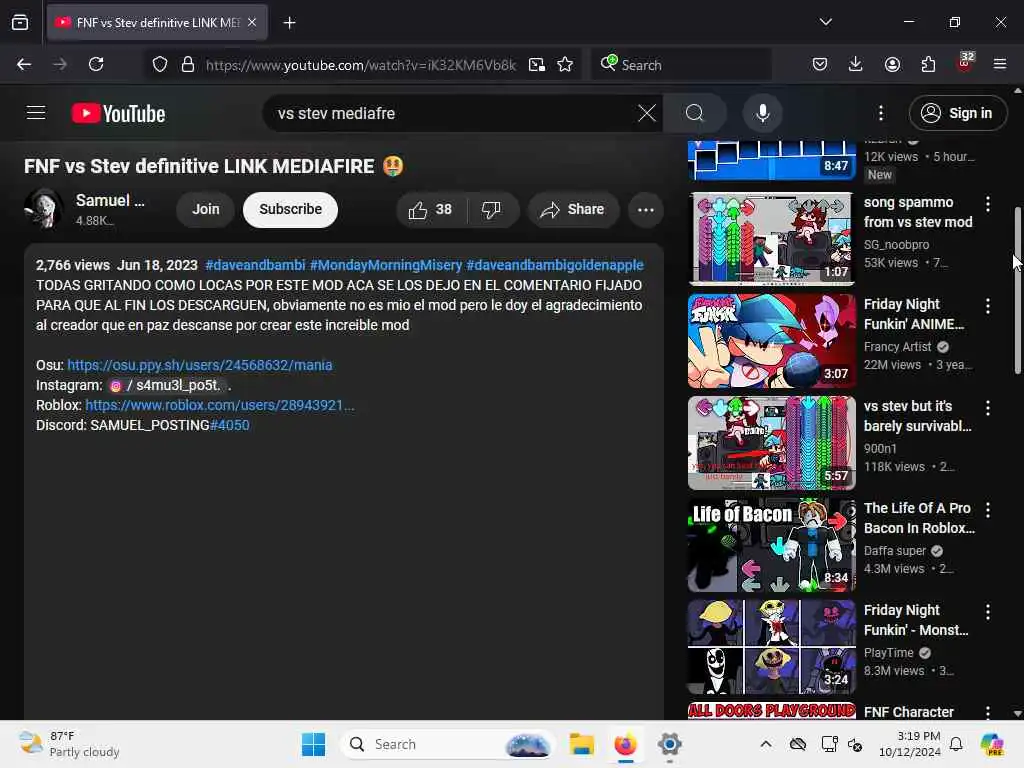Open YouTube settings three-dot menu
The image size is (1024, 768).
[x=880, y=113]
